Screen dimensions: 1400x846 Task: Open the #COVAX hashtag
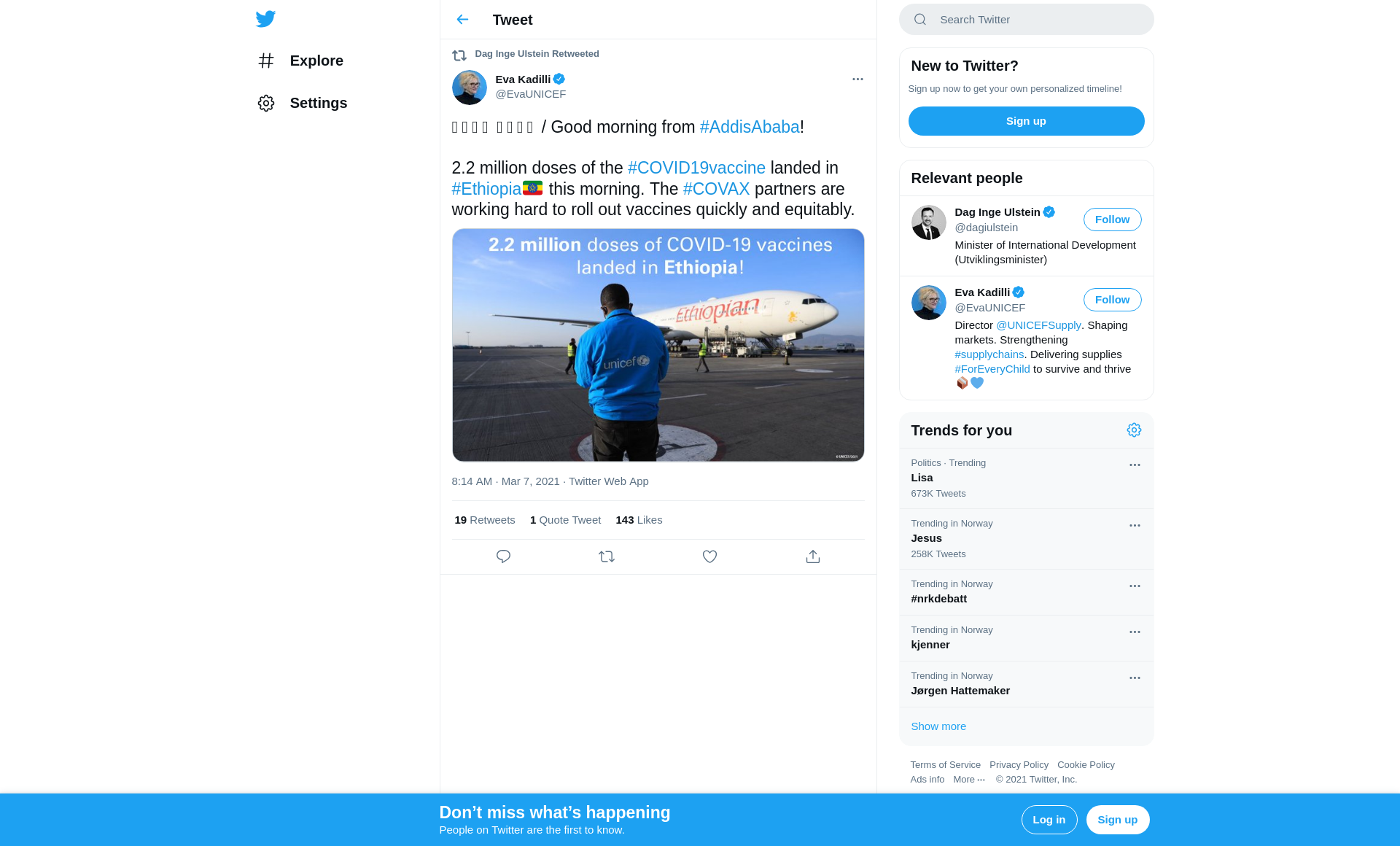click(x=716, y=189)
